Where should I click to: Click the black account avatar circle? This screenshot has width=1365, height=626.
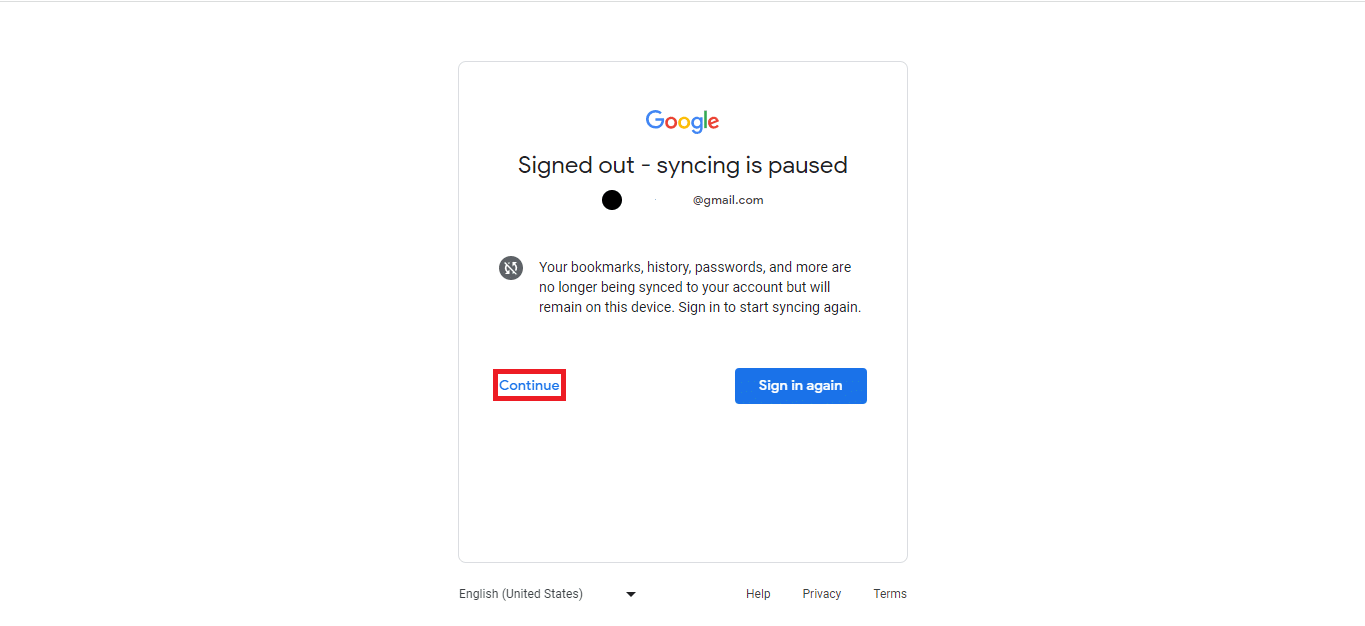coord(612,200)
